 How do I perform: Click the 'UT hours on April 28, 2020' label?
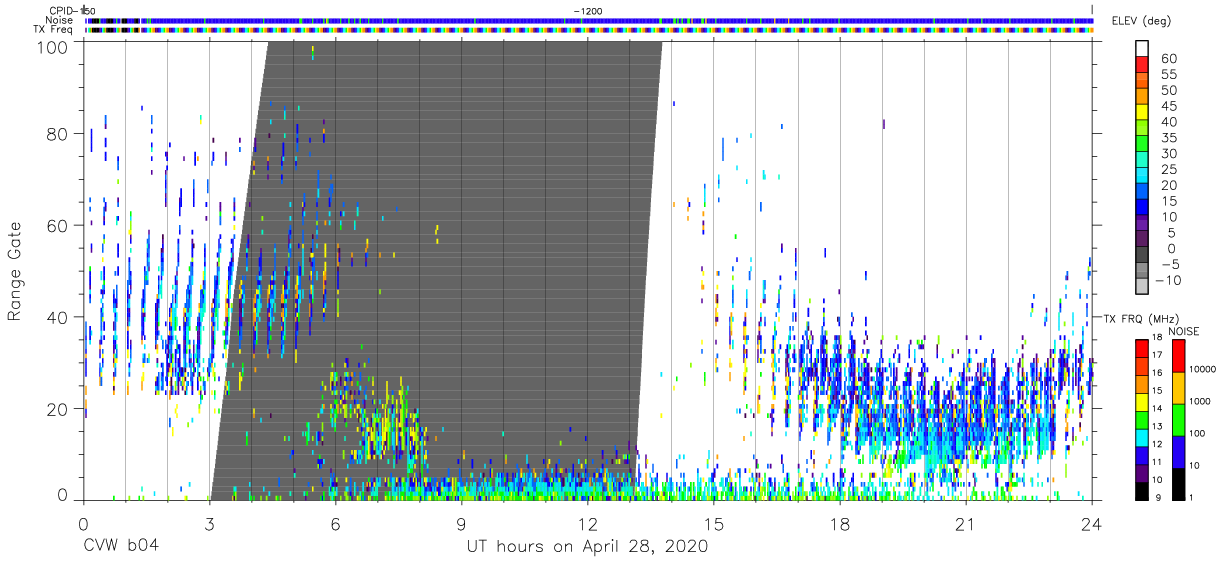[x=587, y=547]
